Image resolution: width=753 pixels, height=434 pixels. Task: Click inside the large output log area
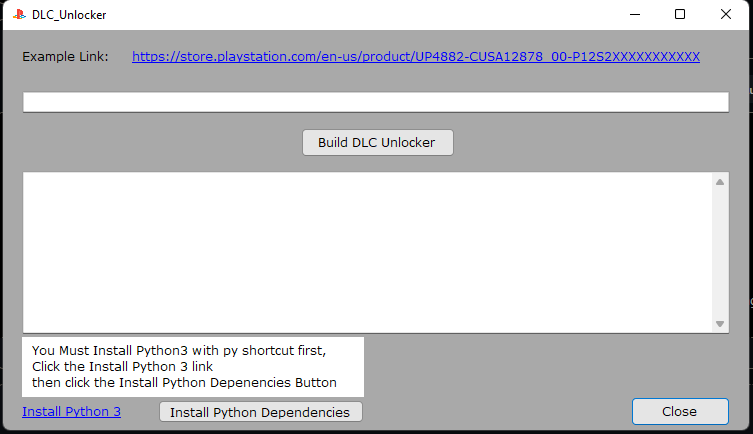pyautogui.click(x=367, y=253)
